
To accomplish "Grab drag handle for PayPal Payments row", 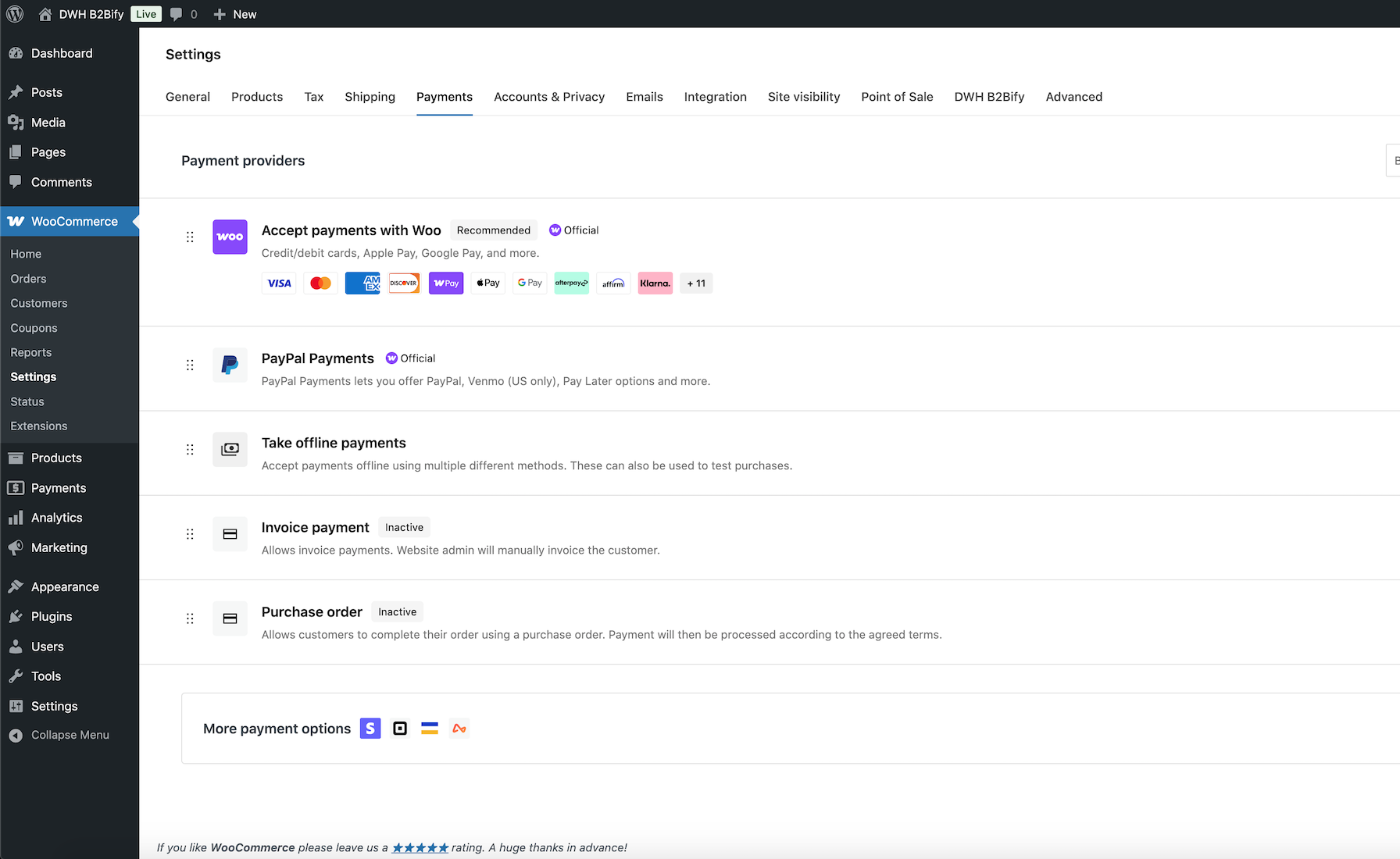I will click(190, 365).
